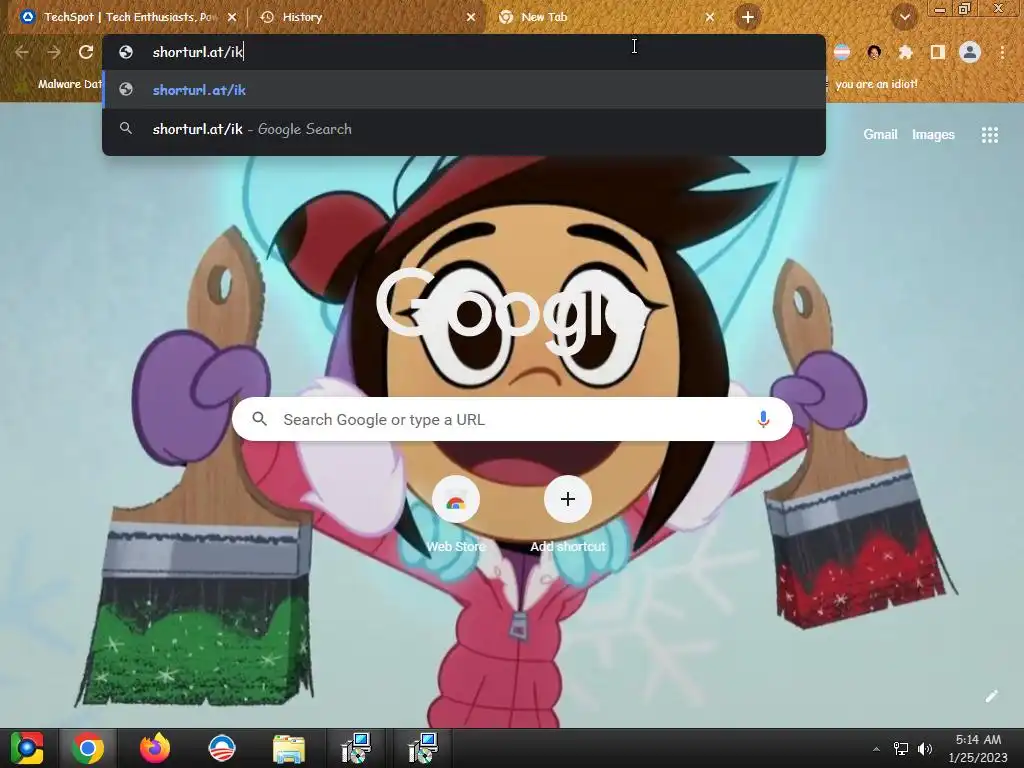The height and width of the screenshot is (768, 1024).
Task: Open the volume tray icon
Action: (x=925, y=749)
